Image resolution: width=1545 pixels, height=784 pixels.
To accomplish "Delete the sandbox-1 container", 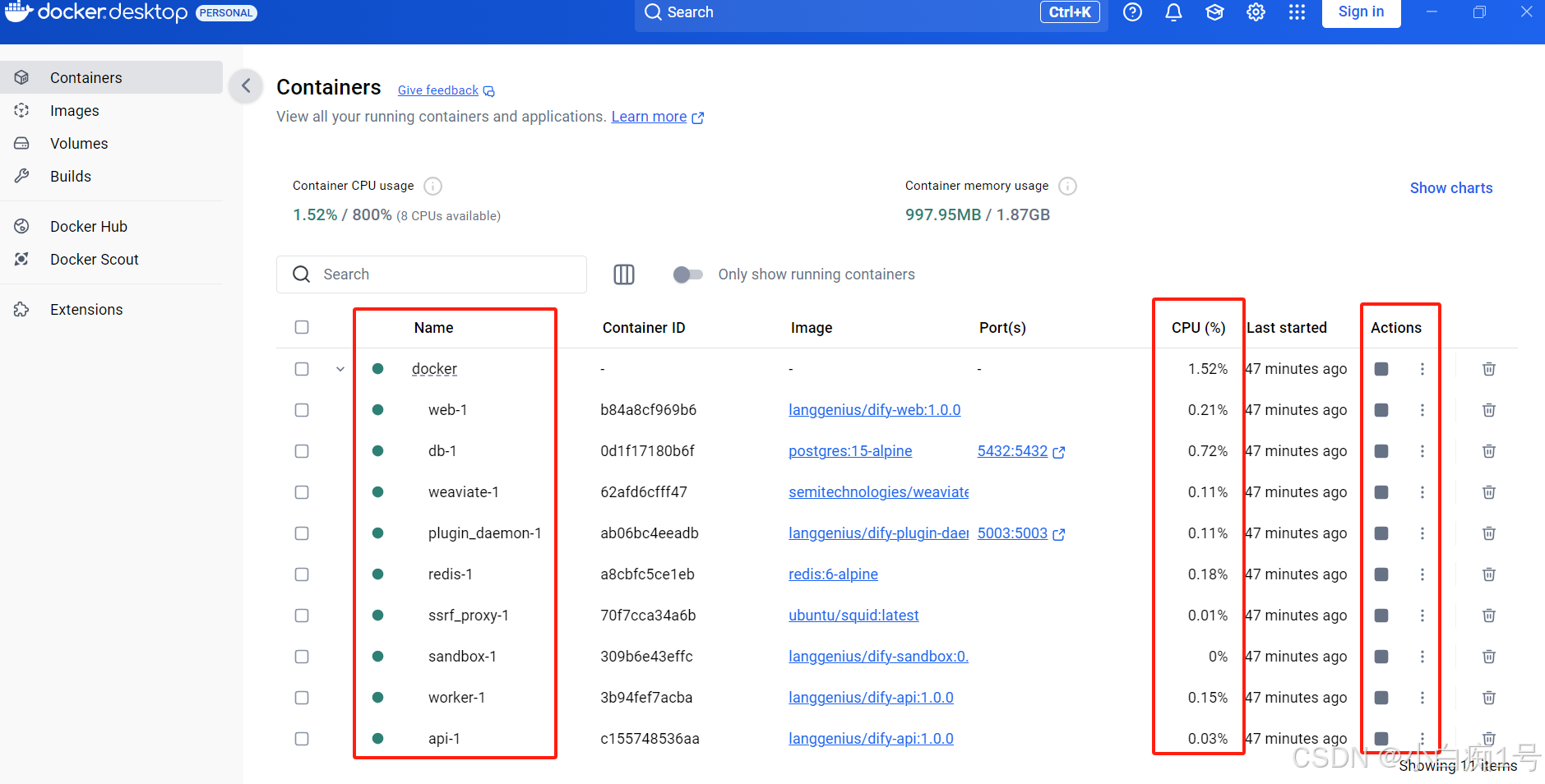I will pos(1488,657).
